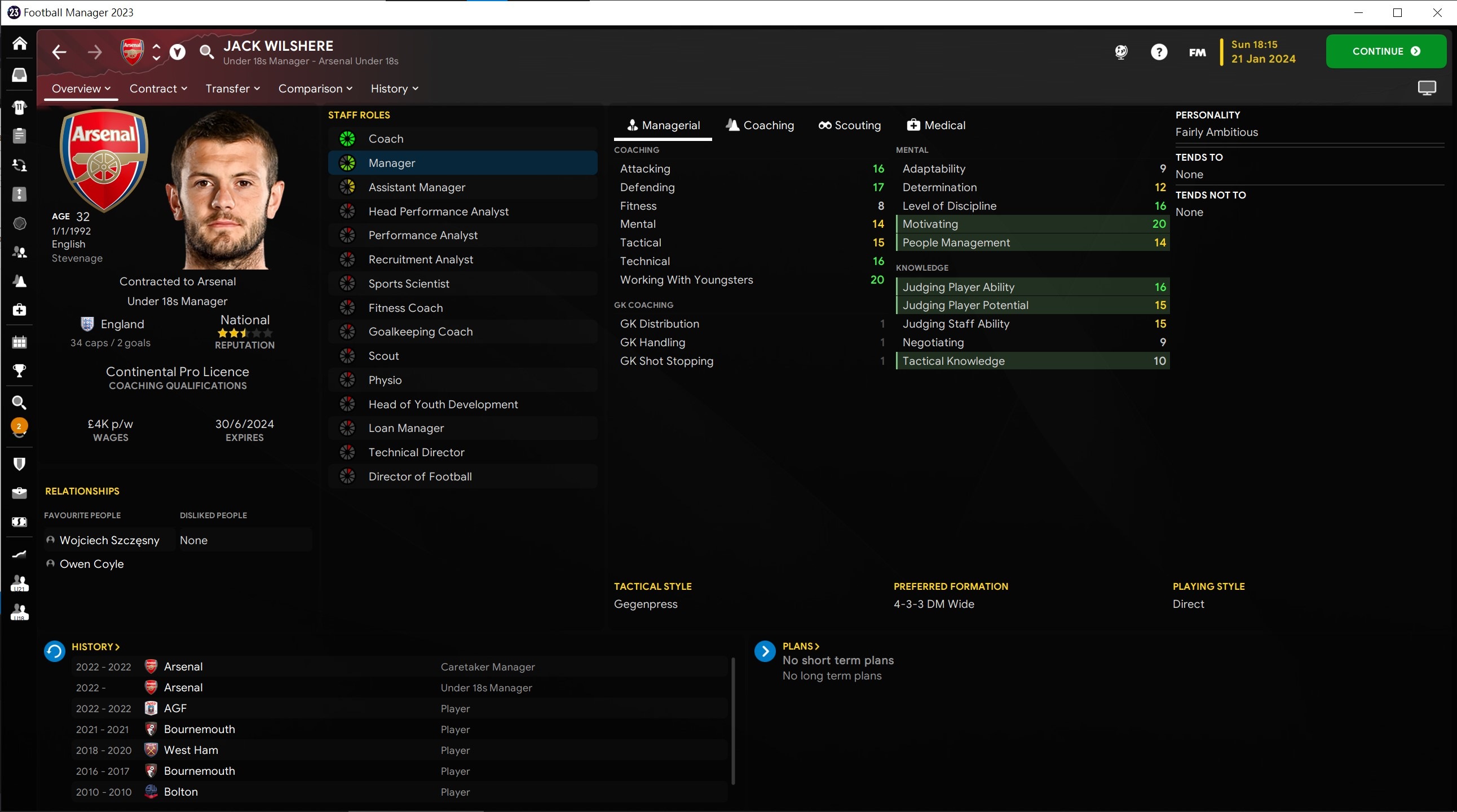Screen dimensions: 1457x812
Task: Open the FM menu icon
Action: click(1198, 52)
